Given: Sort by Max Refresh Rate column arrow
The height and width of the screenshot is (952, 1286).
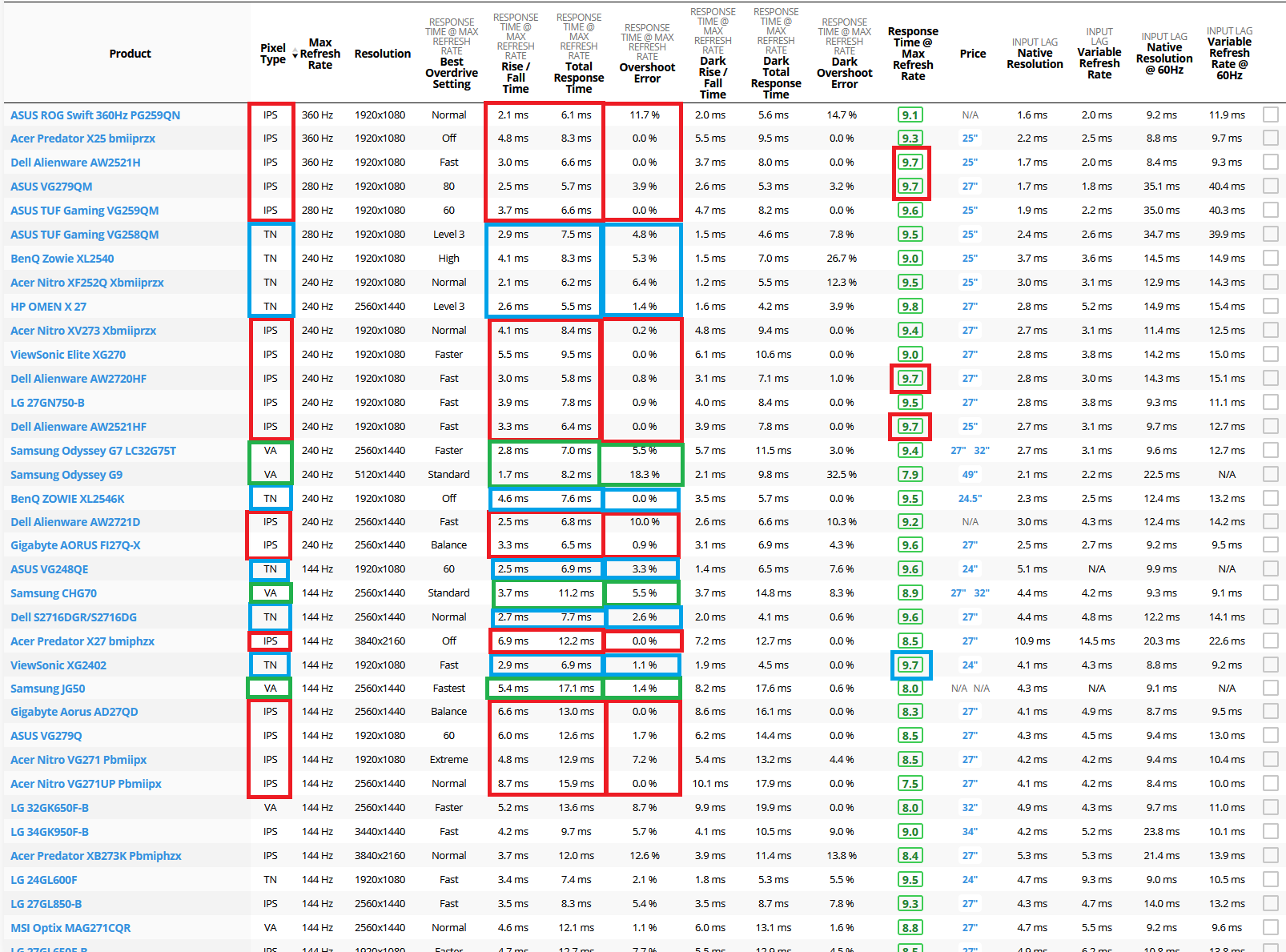Looking at the screenshot, I should [295, 54].
